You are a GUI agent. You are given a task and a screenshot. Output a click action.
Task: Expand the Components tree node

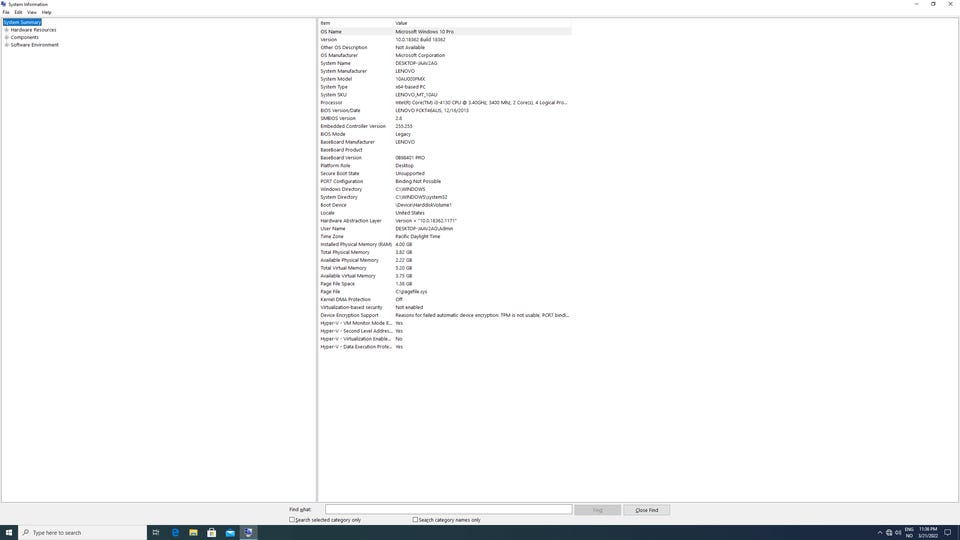(x=7, y=37)
